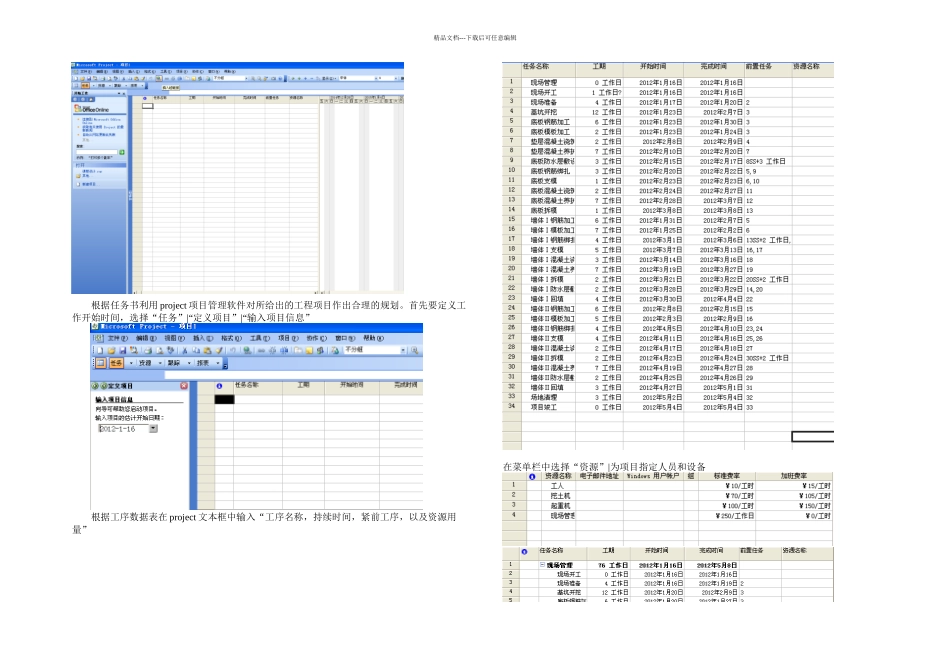Click the yellow Task Notes icon
950x672 pixels.
click(309, 350)
